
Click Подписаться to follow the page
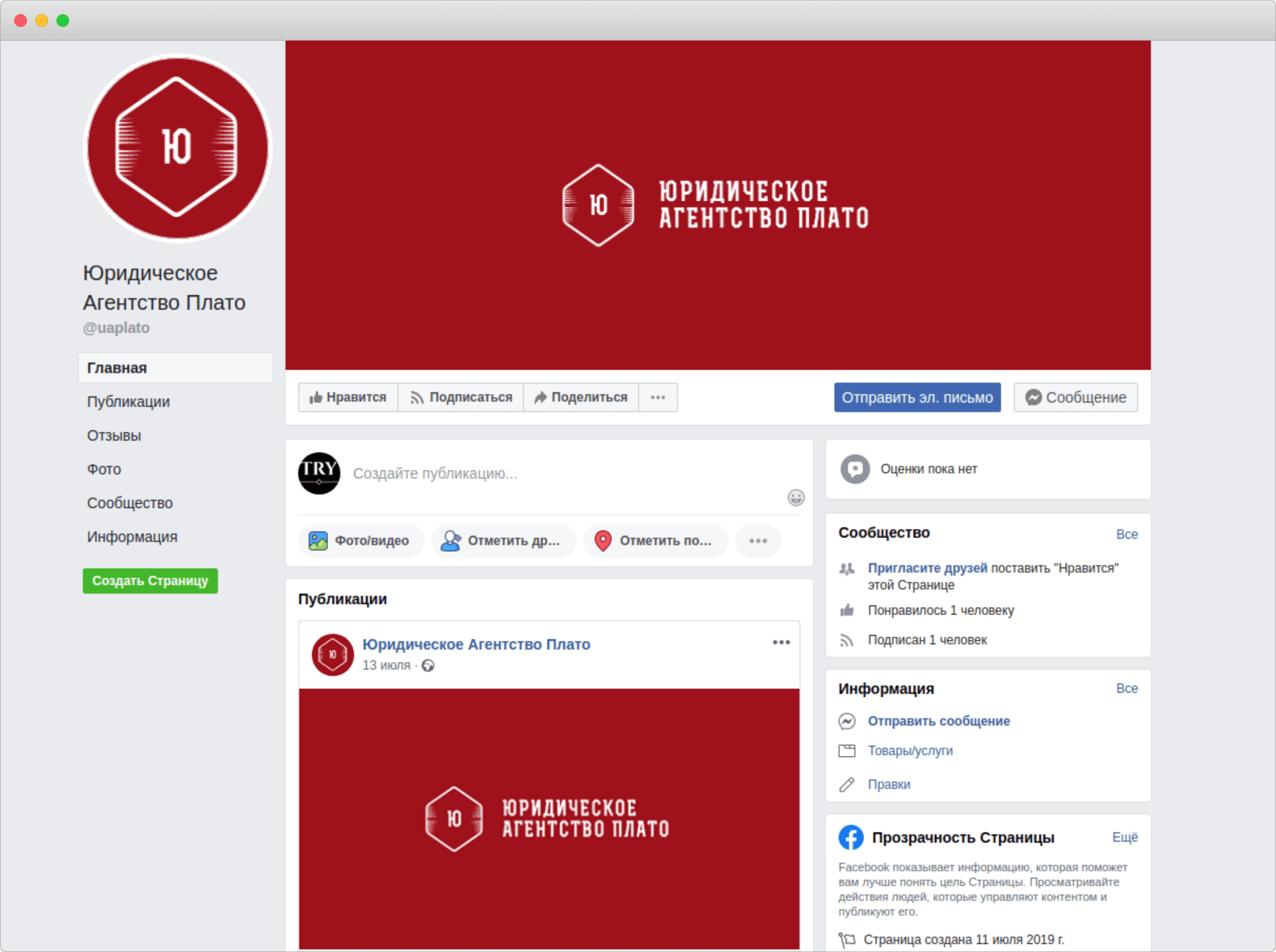tap(461, 397)
